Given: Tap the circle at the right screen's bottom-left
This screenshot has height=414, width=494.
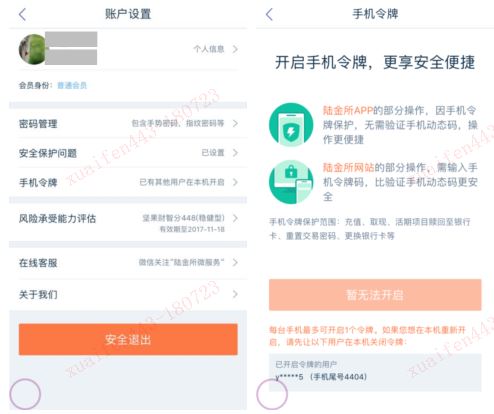Looking at the screenshot, I should 272,394.
